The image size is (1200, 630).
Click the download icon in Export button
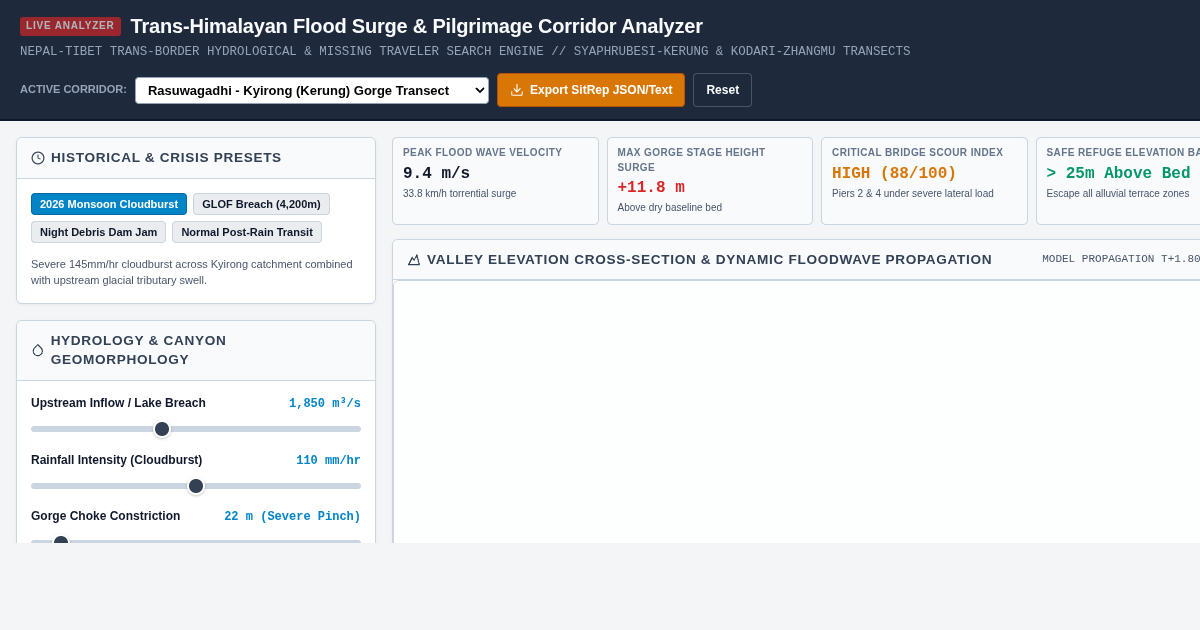coord(517,90)
